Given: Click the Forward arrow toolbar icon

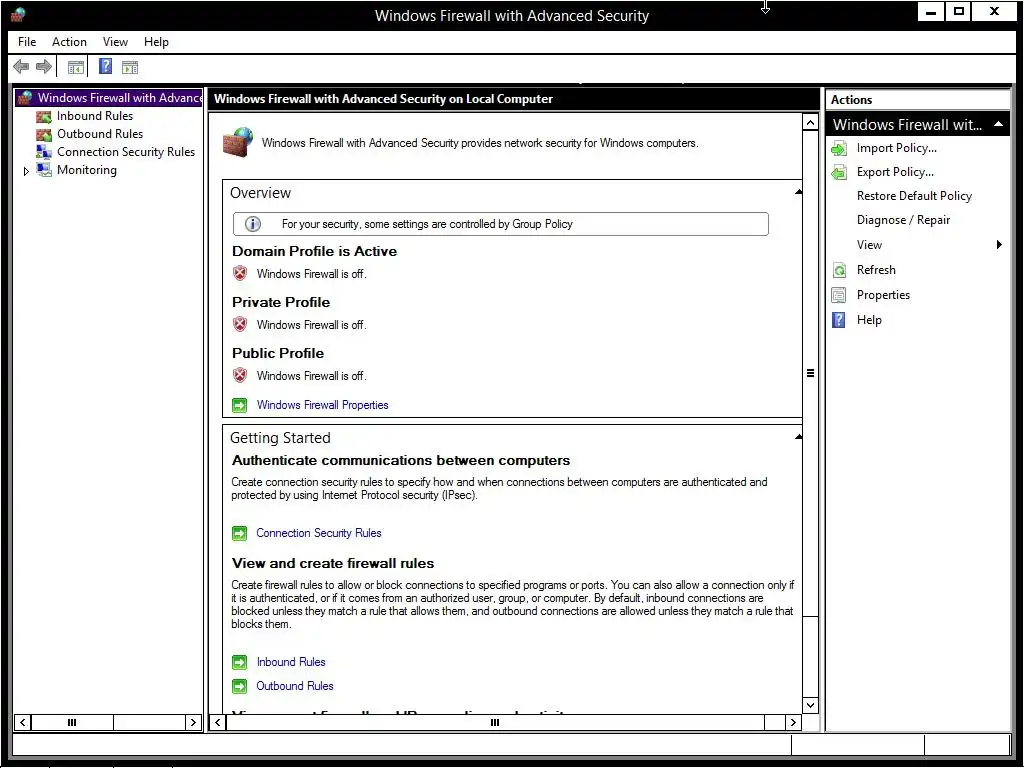Looking at the screenshot, I should click(x=44, y=67).
